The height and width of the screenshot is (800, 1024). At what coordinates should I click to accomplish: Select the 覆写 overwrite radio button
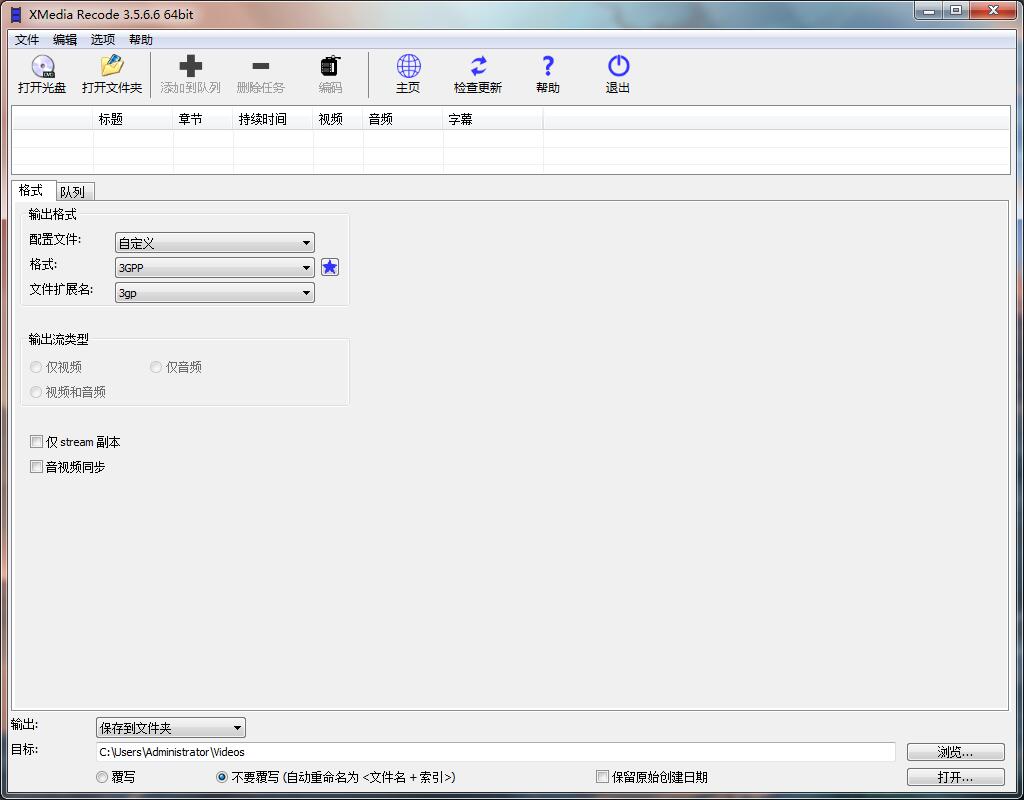pyautogui.click(x=102, y=777)
